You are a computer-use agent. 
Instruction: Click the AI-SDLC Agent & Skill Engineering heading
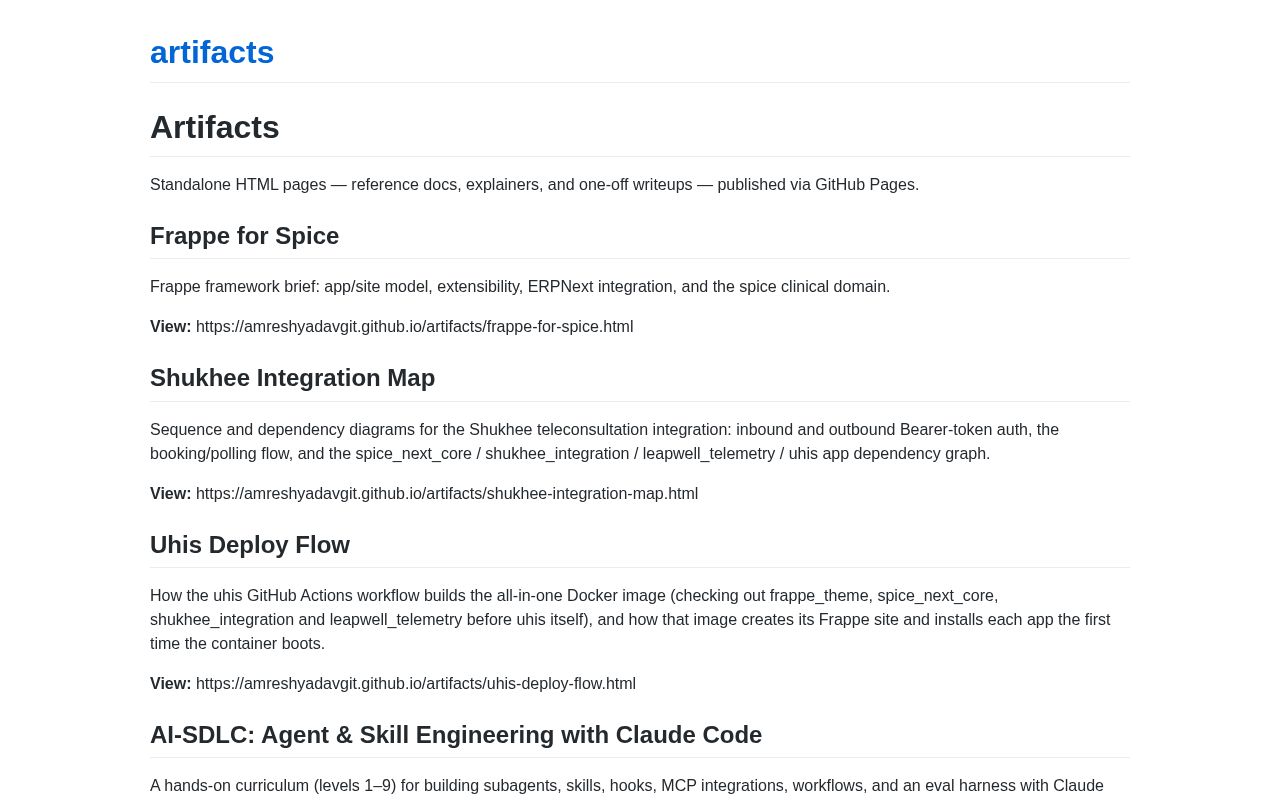point(456,735)
